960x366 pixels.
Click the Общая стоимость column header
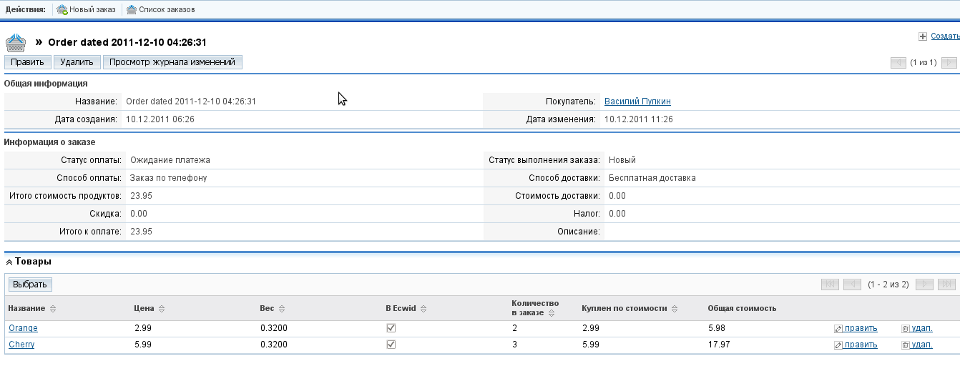pos(741,308)
